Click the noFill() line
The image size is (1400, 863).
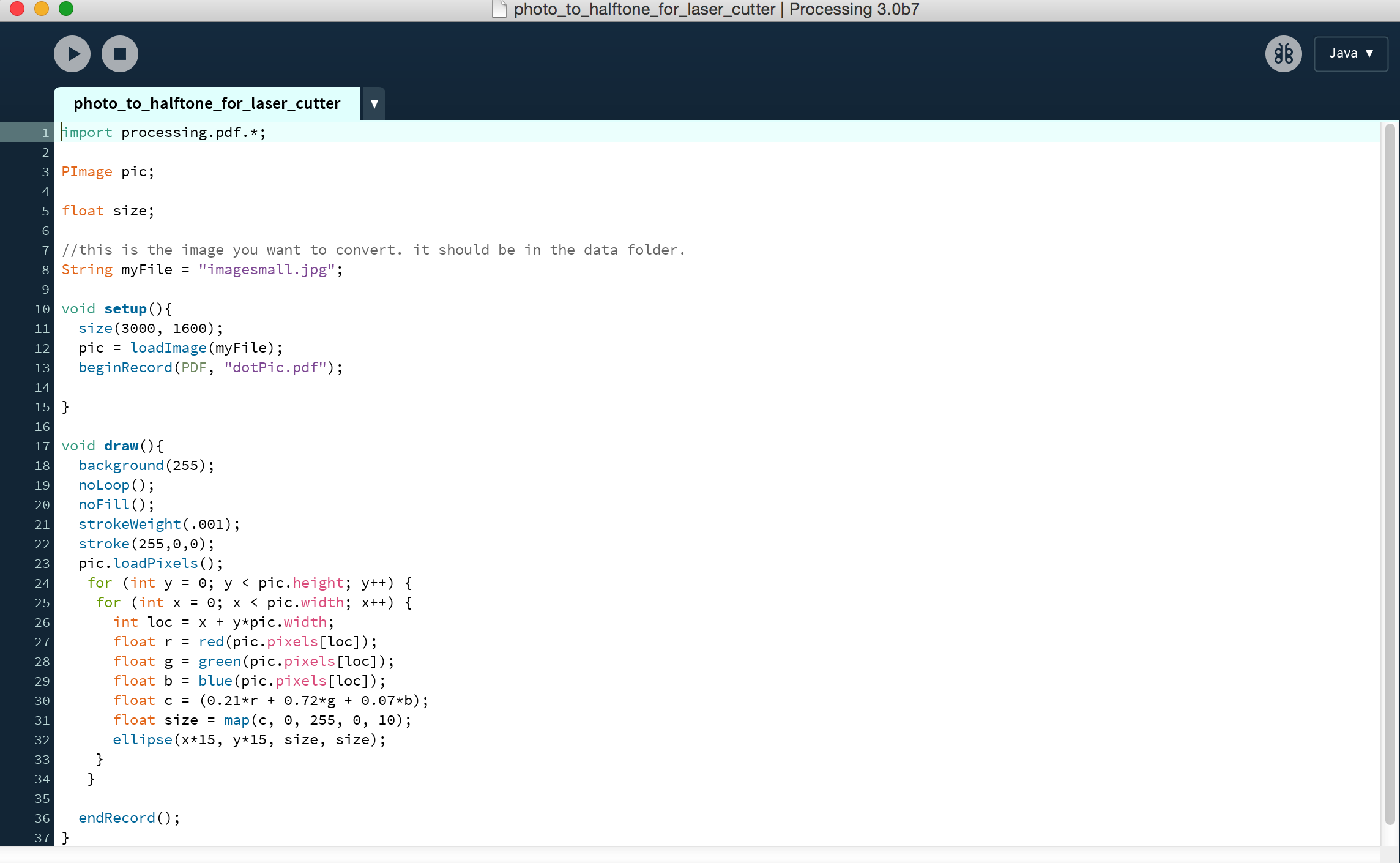[117, 504]
